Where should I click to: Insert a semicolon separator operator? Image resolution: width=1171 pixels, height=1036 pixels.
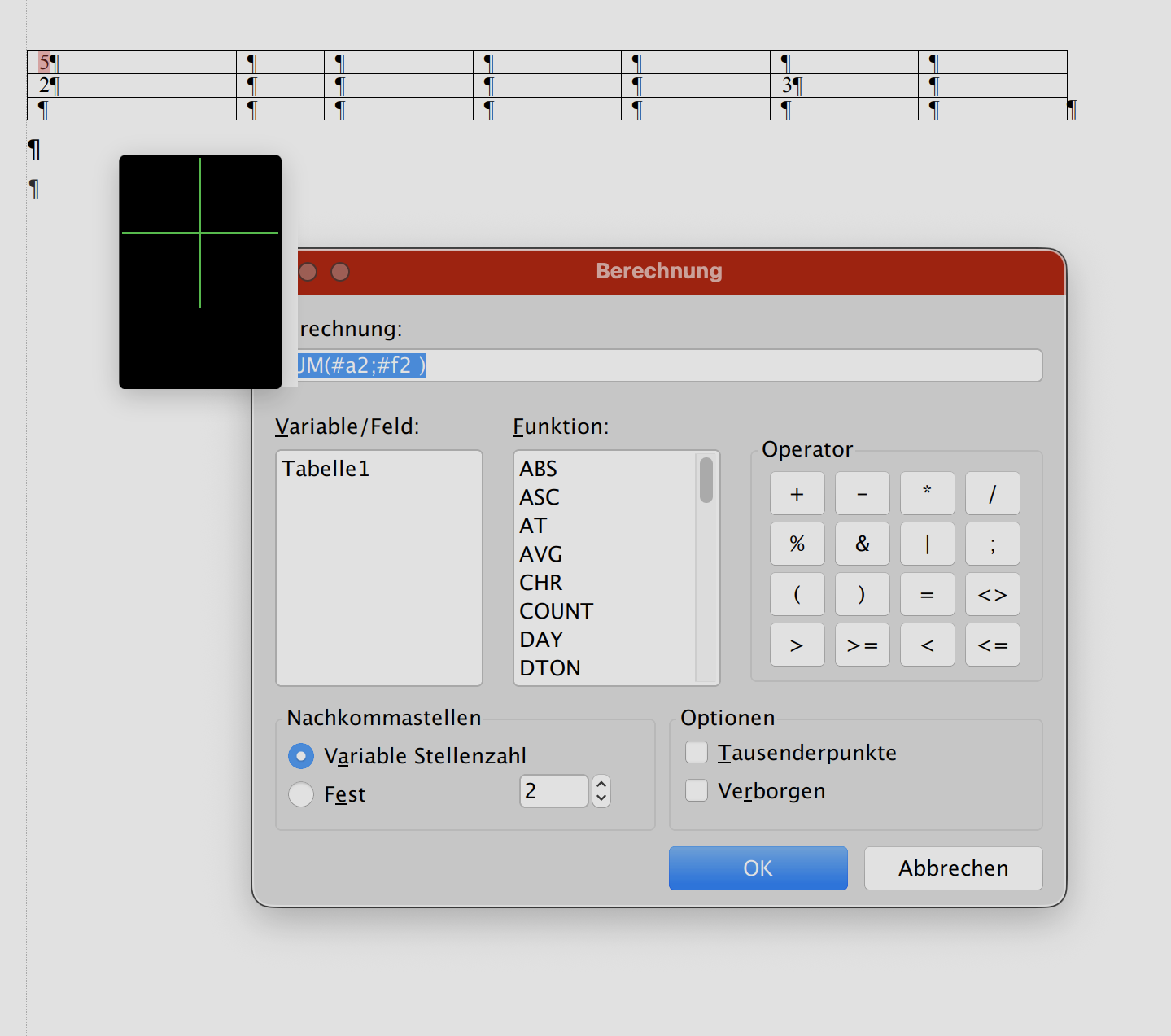[x=992, y=544]
